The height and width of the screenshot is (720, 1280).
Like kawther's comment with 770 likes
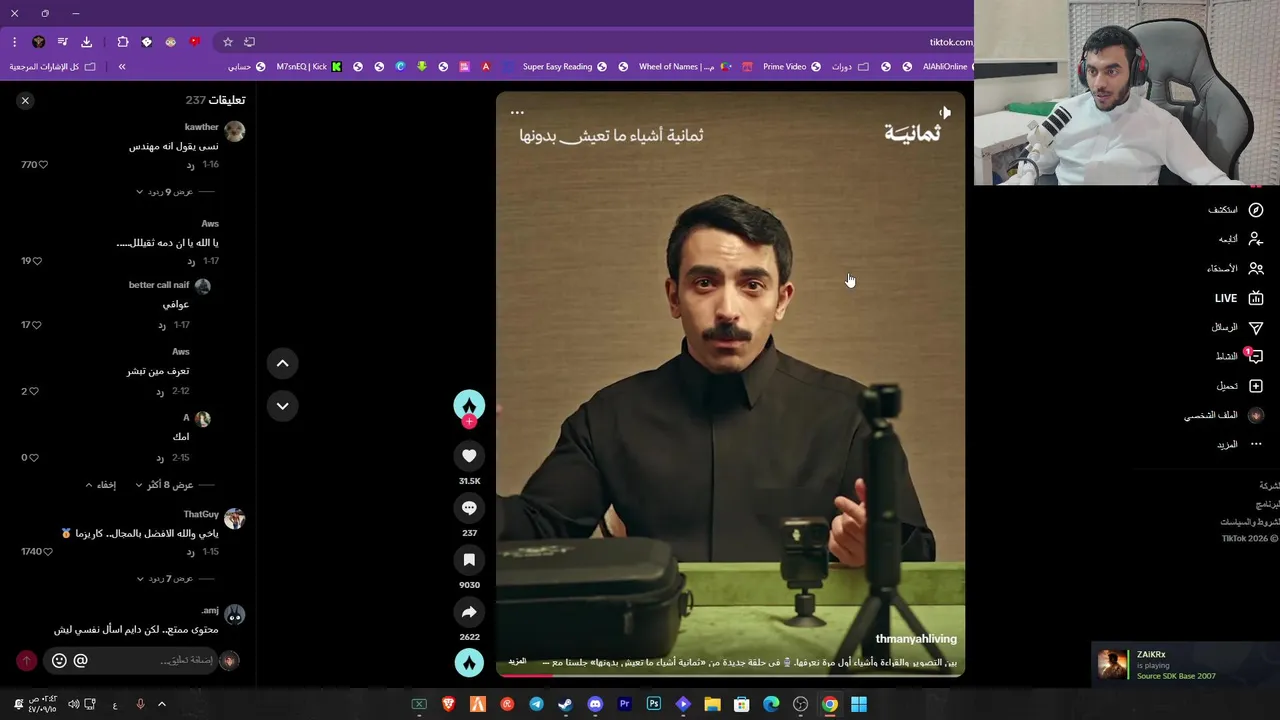(x=43, y=165)
